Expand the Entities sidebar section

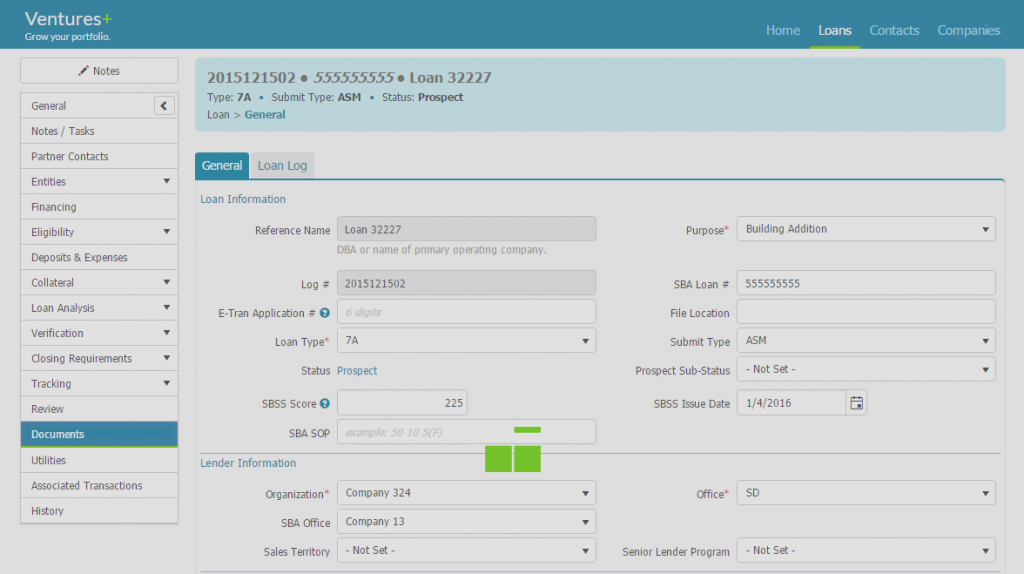coord(167,182)
